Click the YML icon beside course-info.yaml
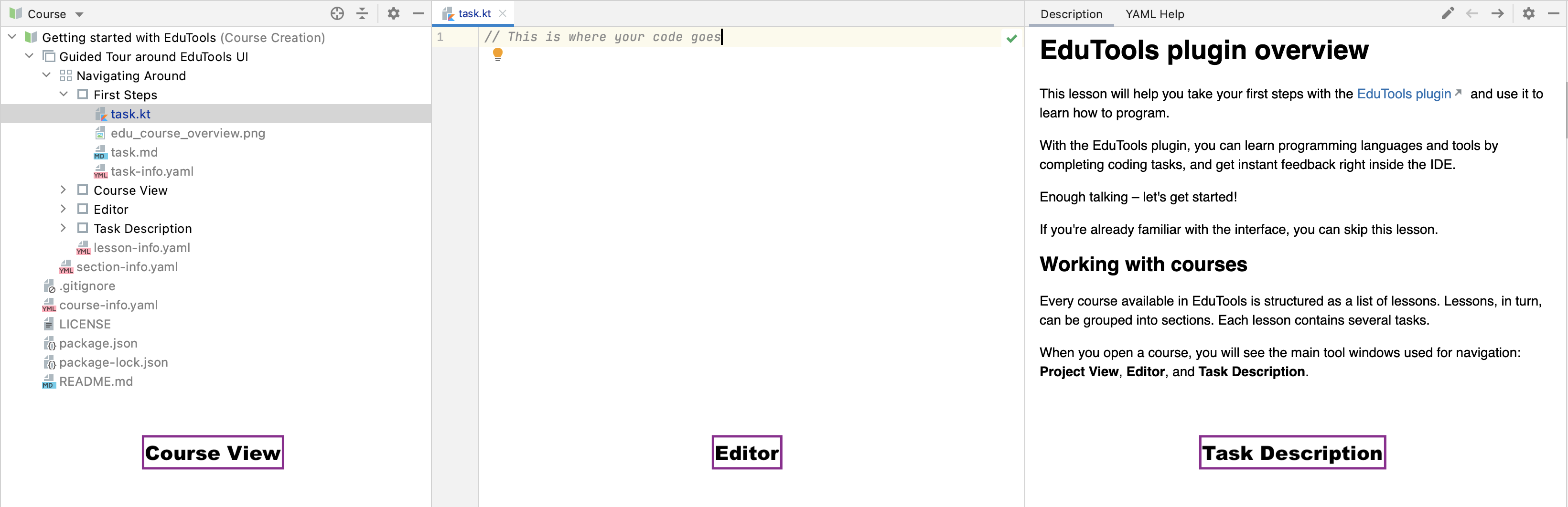Screen dimensions: 1568x507 49,305
